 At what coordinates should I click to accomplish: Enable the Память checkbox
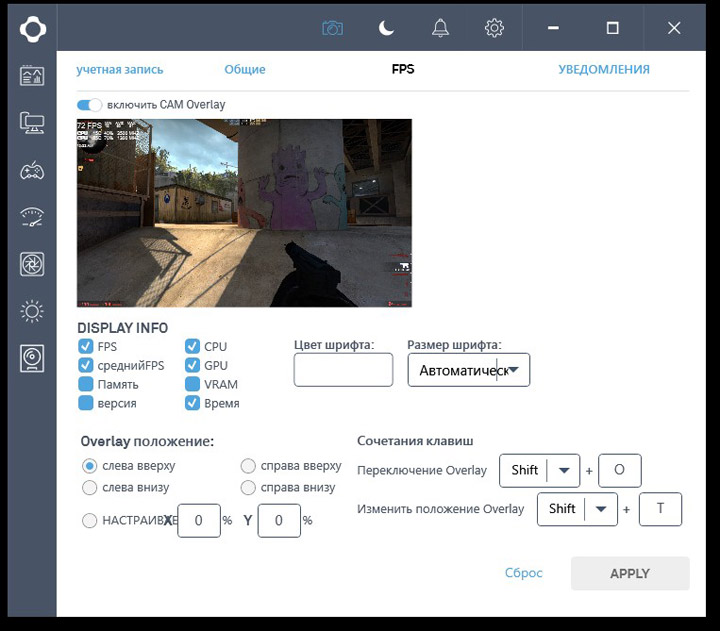point(86,384)
